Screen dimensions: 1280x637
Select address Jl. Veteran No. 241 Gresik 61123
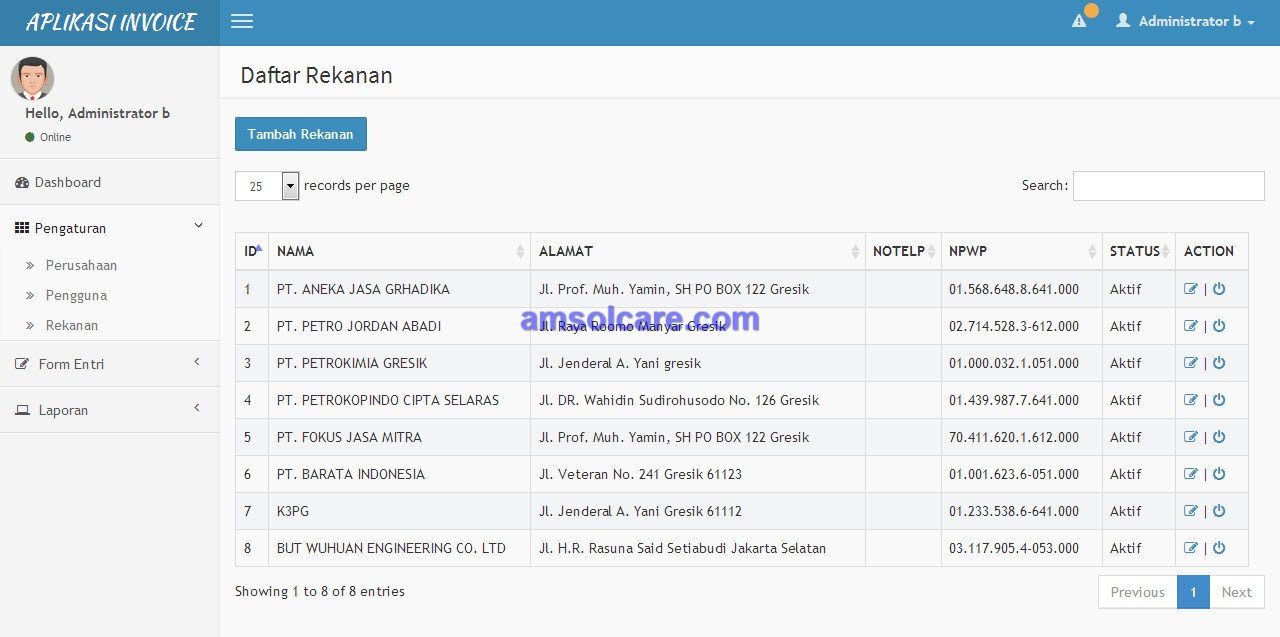(697, 474)
